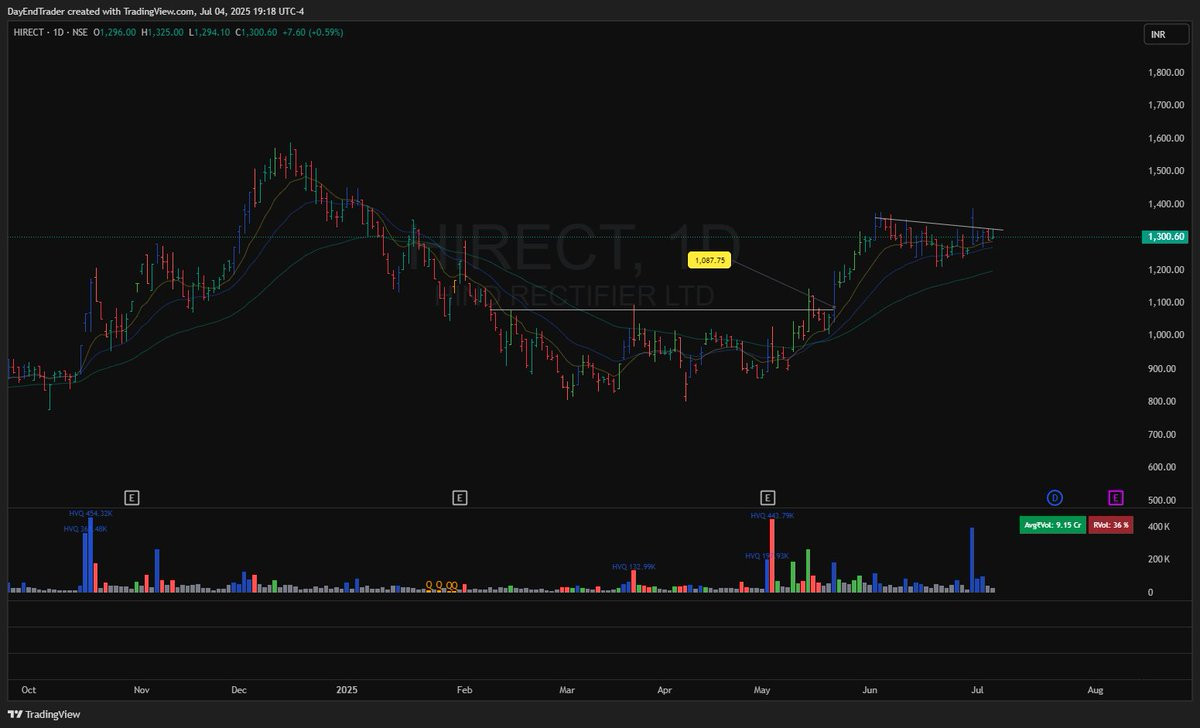The height and width of the screenshot is (728, 1200).
Task: Click the 400K volume axis label
Action: click(x=1158, y=525)
